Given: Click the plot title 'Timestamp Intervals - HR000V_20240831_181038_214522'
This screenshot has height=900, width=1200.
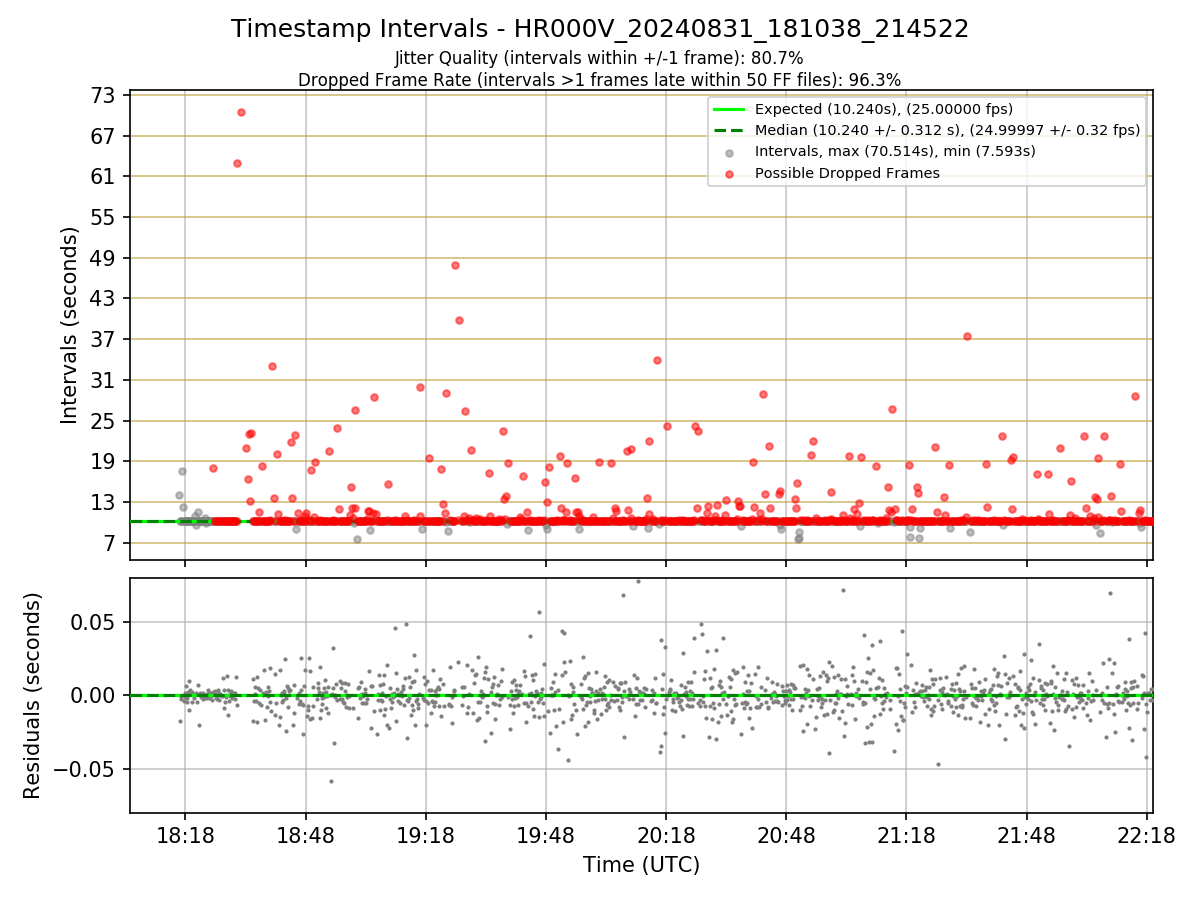Looking at the screenshot, I should click(600, 29).
